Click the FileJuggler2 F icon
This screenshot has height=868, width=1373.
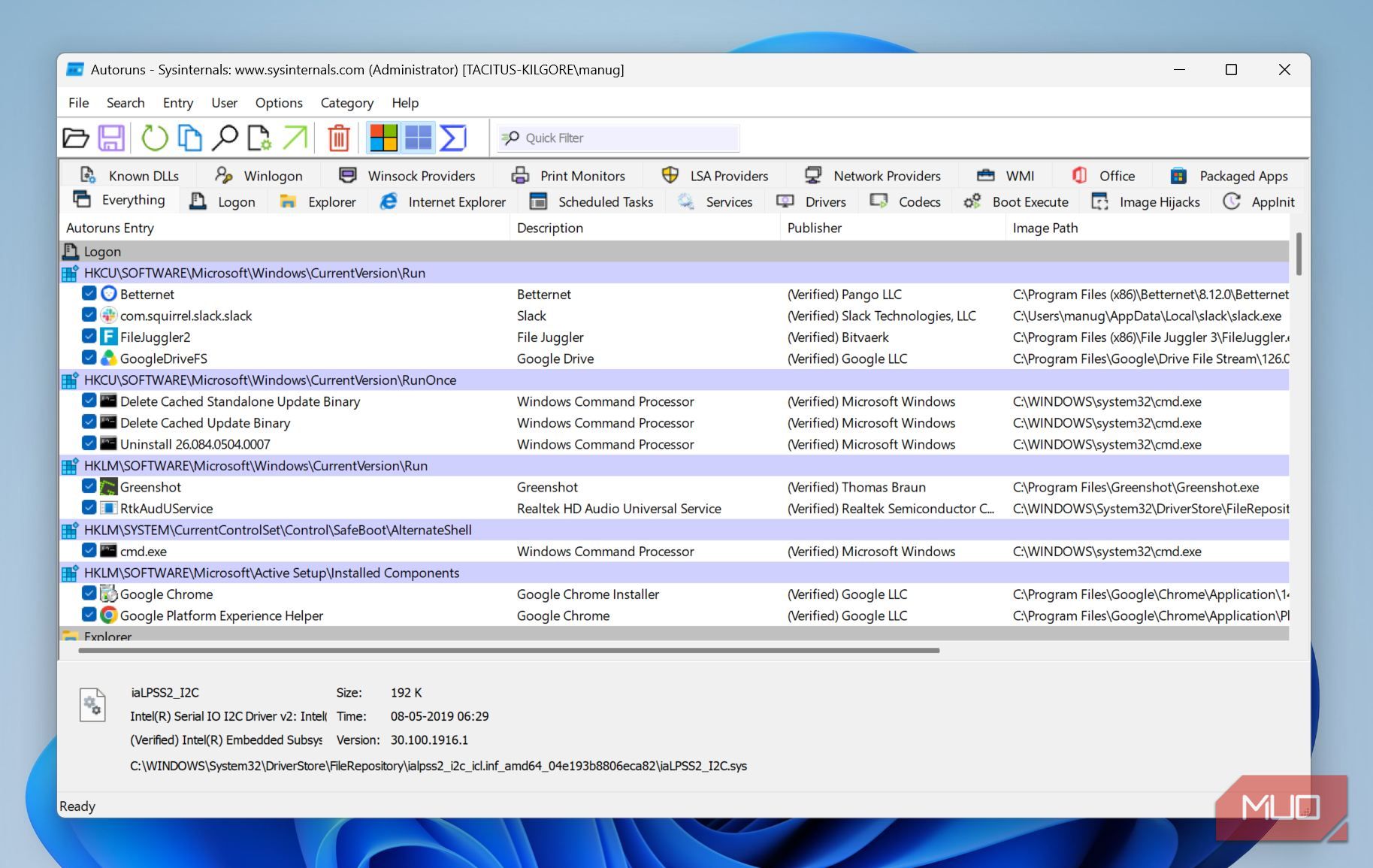(109, 337)
